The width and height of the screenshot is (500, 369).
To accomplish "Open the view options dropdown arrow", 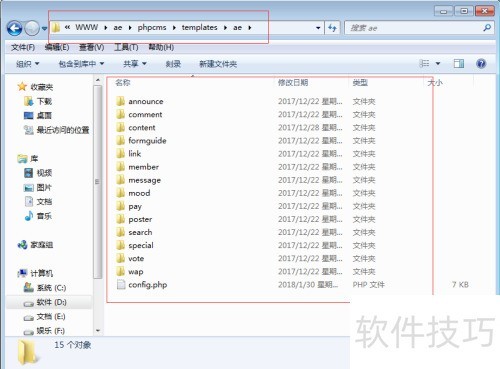I will tap(438, 63).
